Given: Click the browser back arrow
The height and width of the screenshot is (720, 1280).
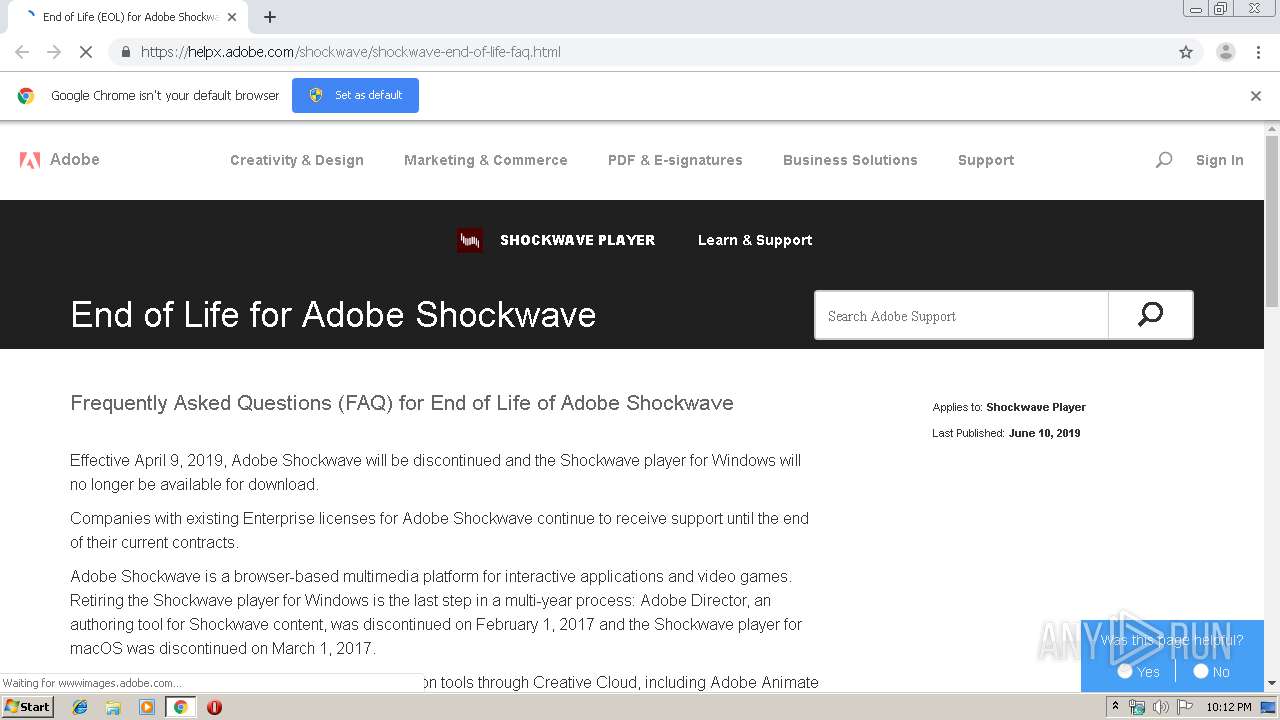Looking at the screenshot, I should point(22,52).
